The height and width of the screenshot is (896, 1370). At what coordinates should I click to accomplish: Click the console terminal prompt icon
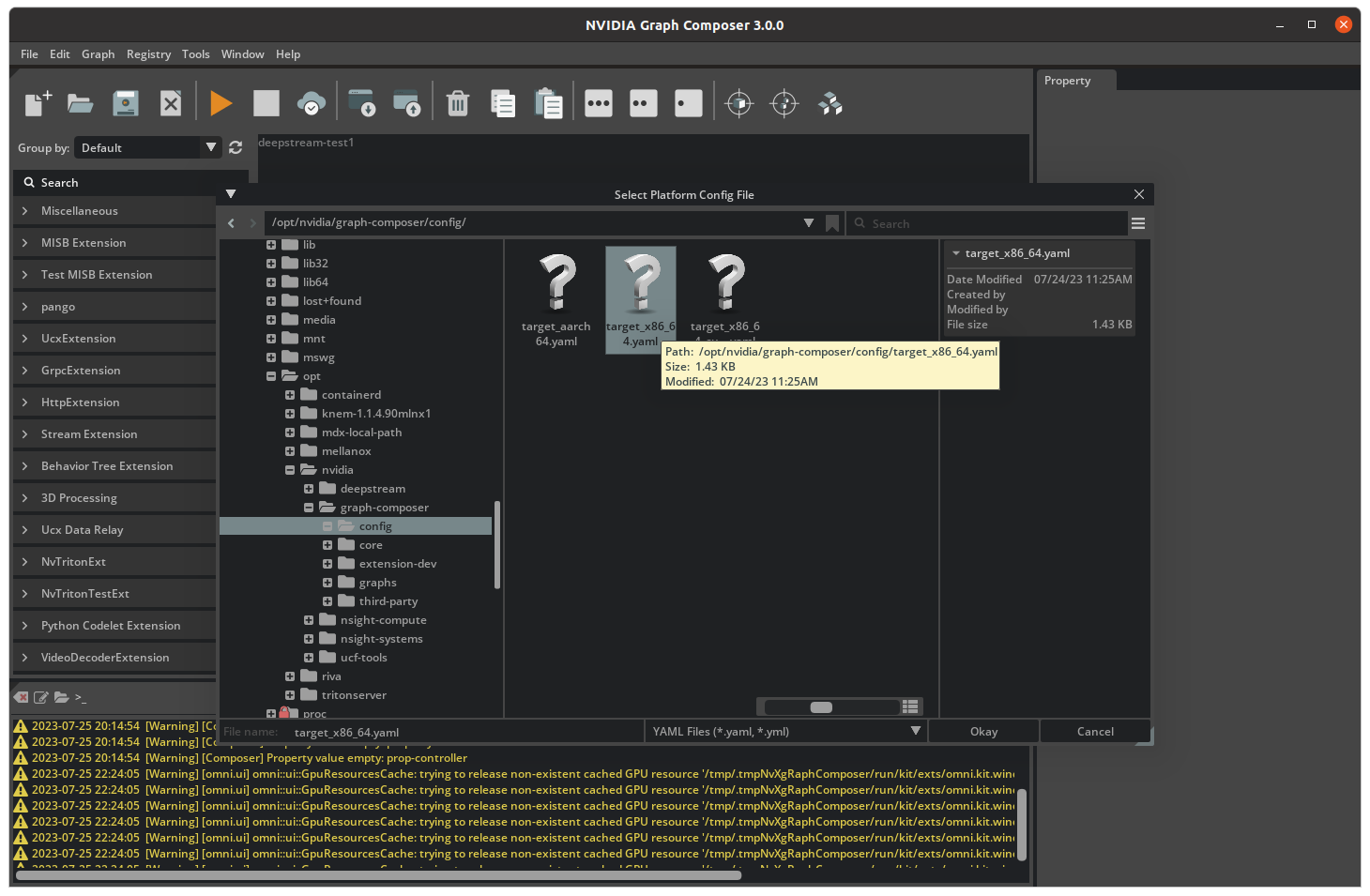tap(81, 697)
